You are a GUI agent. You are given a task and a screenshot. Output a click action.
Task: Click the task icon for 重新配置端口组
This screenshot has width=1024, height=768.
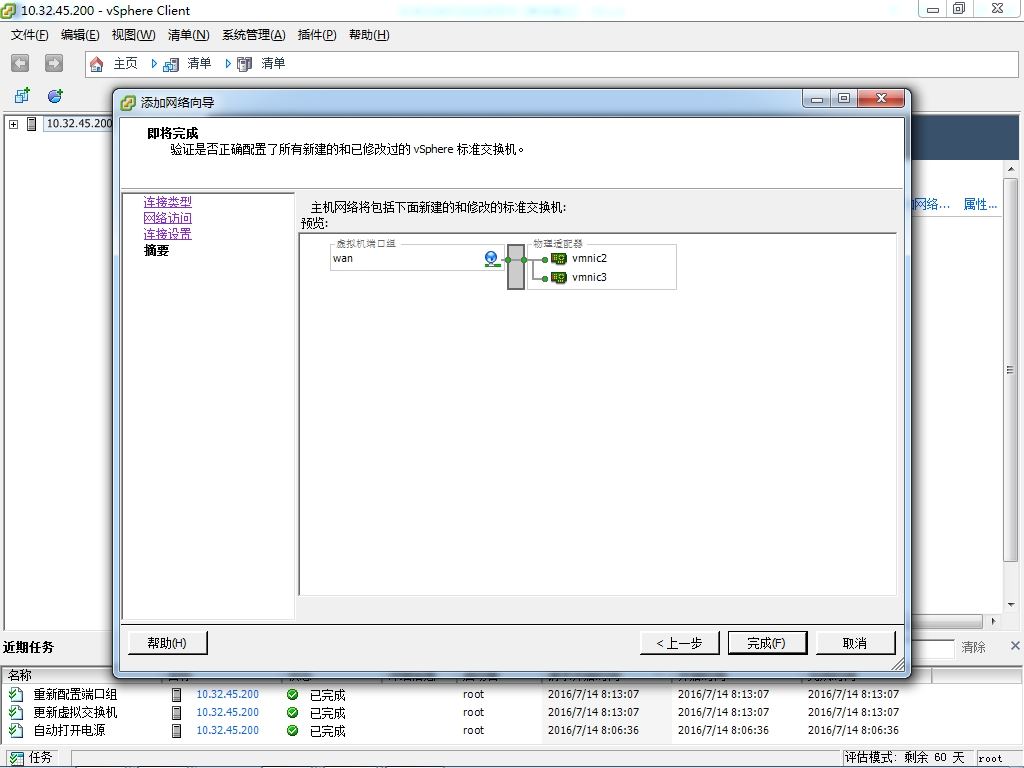pos(16,694)
